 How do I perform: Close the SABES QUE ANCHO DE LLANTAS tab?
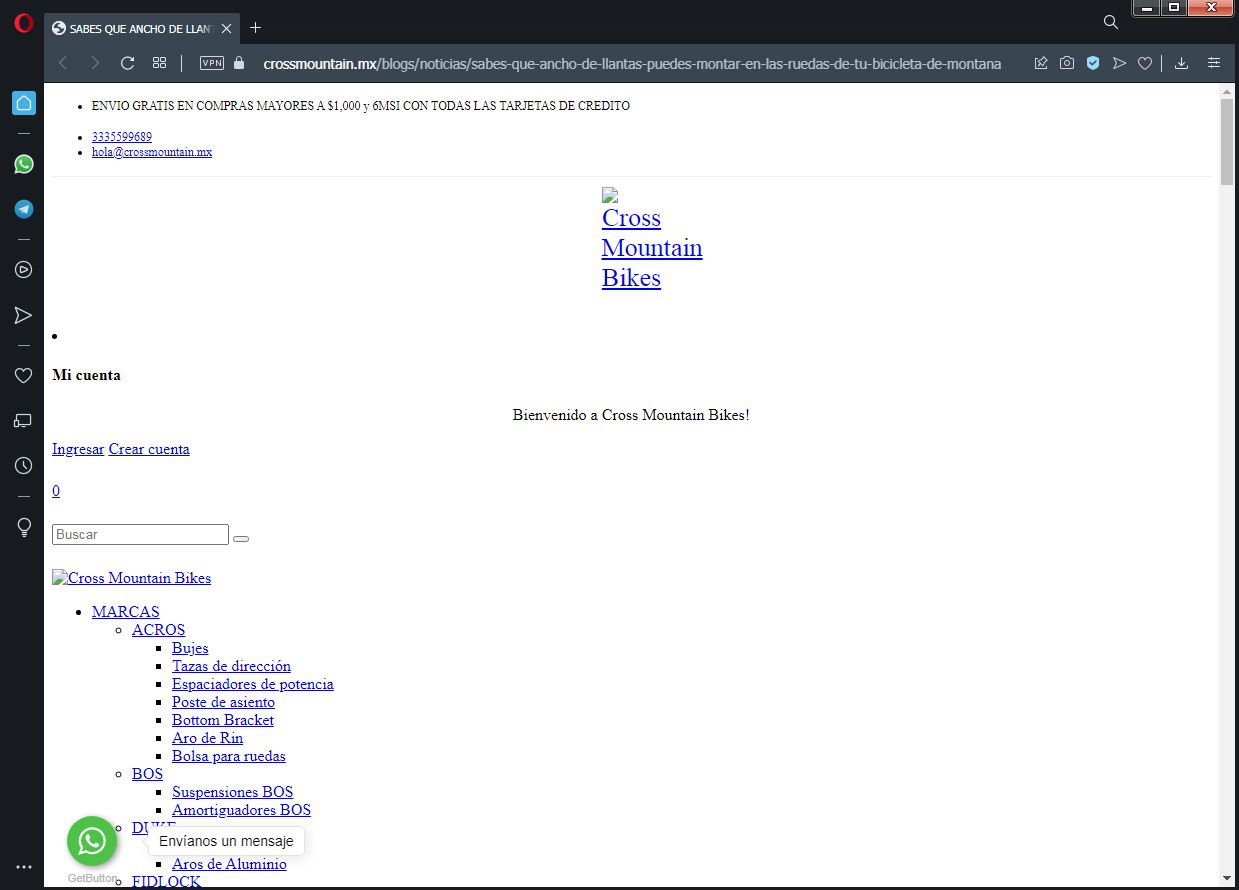coord(226,29)
